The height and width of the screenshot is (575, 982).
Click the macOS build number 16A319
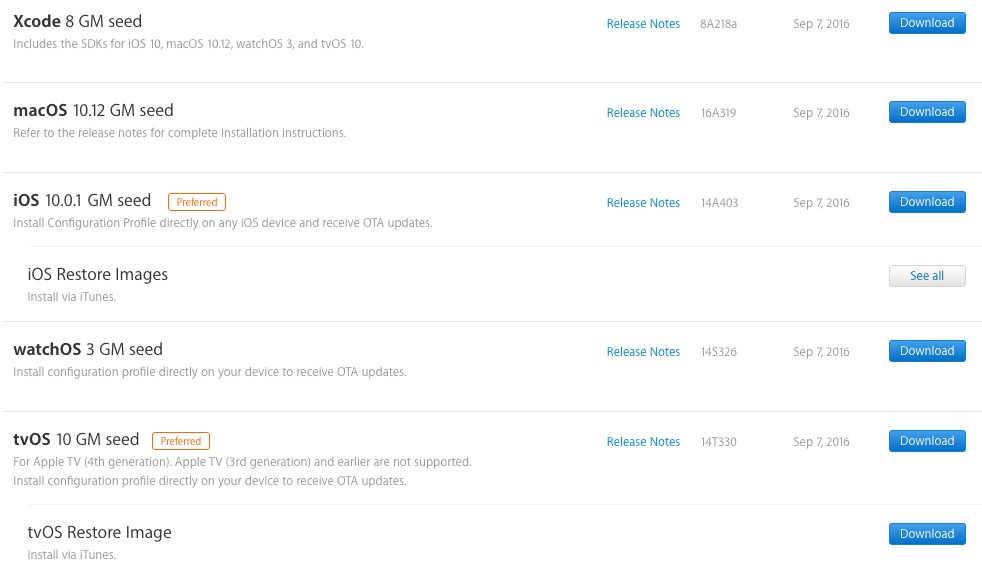[718, 113]
